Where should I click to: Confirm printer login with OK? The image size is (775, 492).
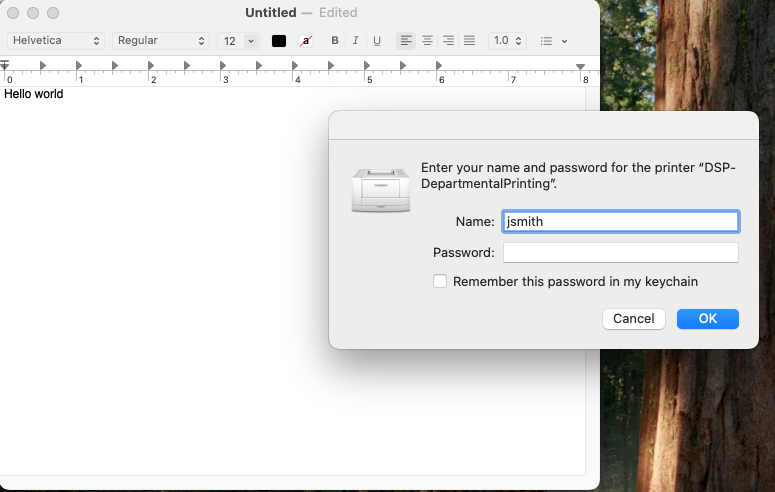pyautogui.click(x=707, y=319)
